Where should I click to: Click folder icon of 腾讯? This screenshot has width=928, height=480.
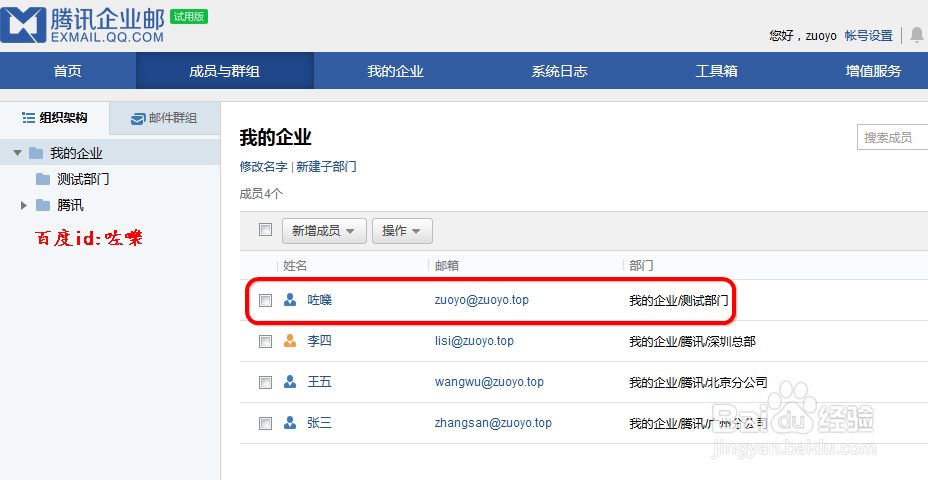(43, 205)
